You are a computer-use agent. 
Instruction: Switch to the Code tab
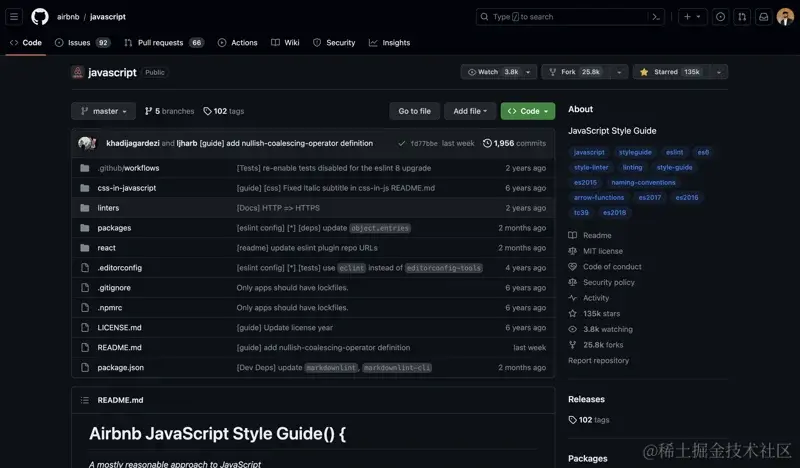(26, 43)
